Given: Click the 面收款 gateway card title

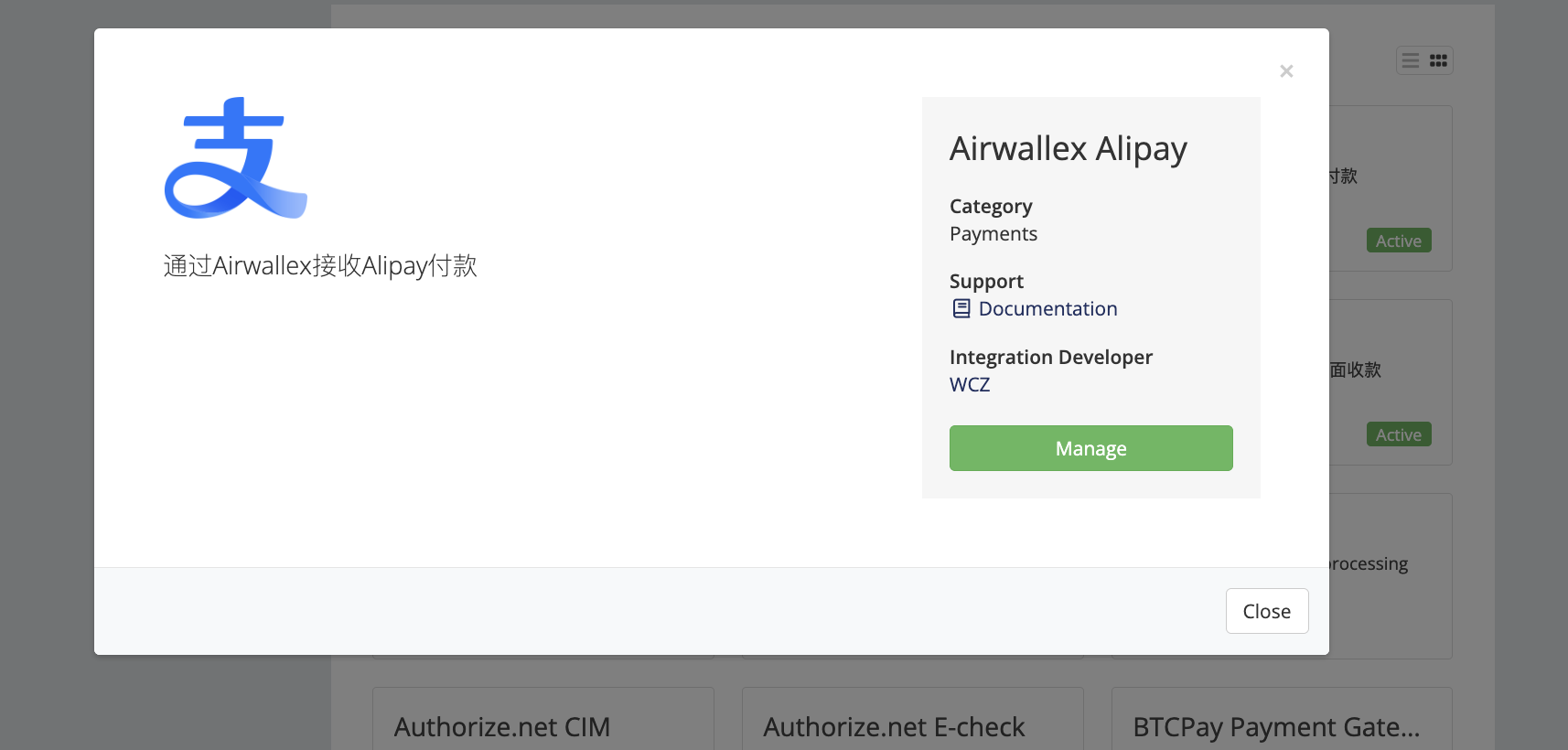Looking at the screenshot, I should click(1356, 370).
